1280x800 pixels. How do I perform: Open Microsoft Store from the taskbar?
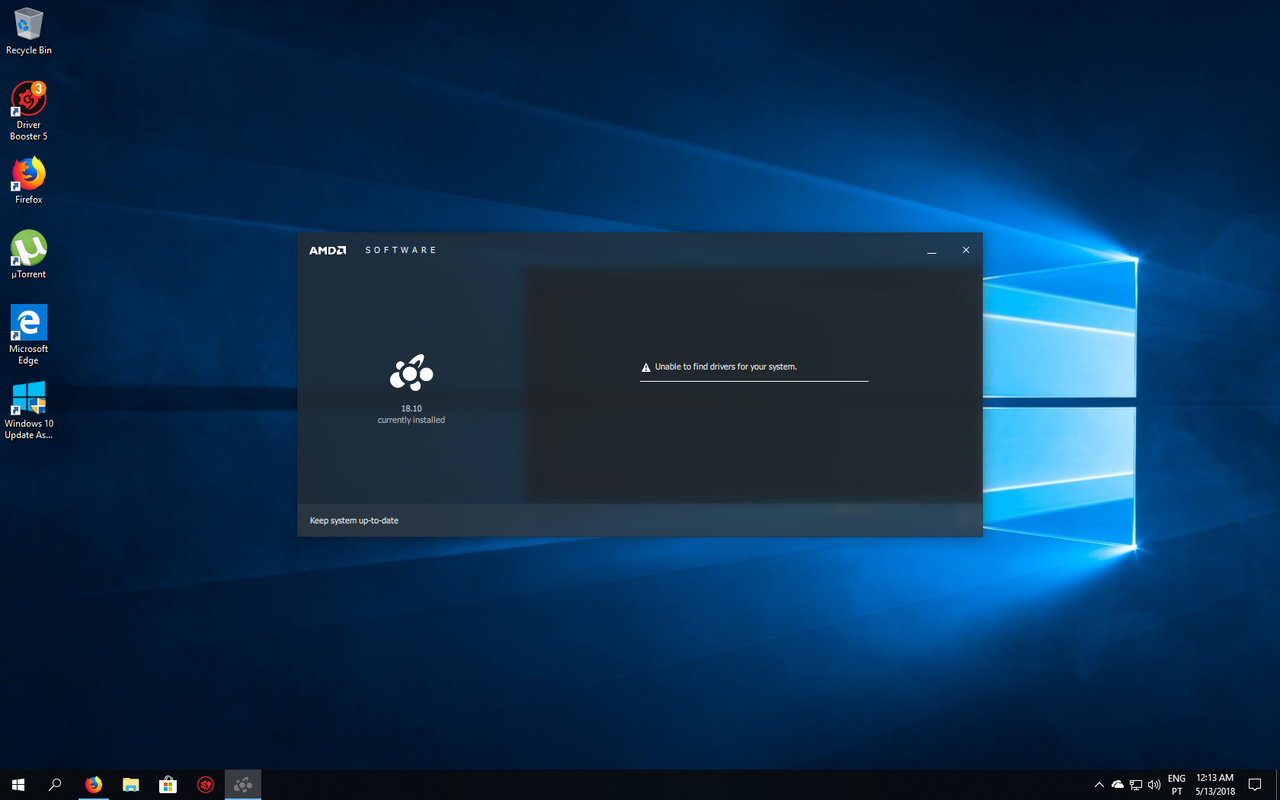coord(168,785)
